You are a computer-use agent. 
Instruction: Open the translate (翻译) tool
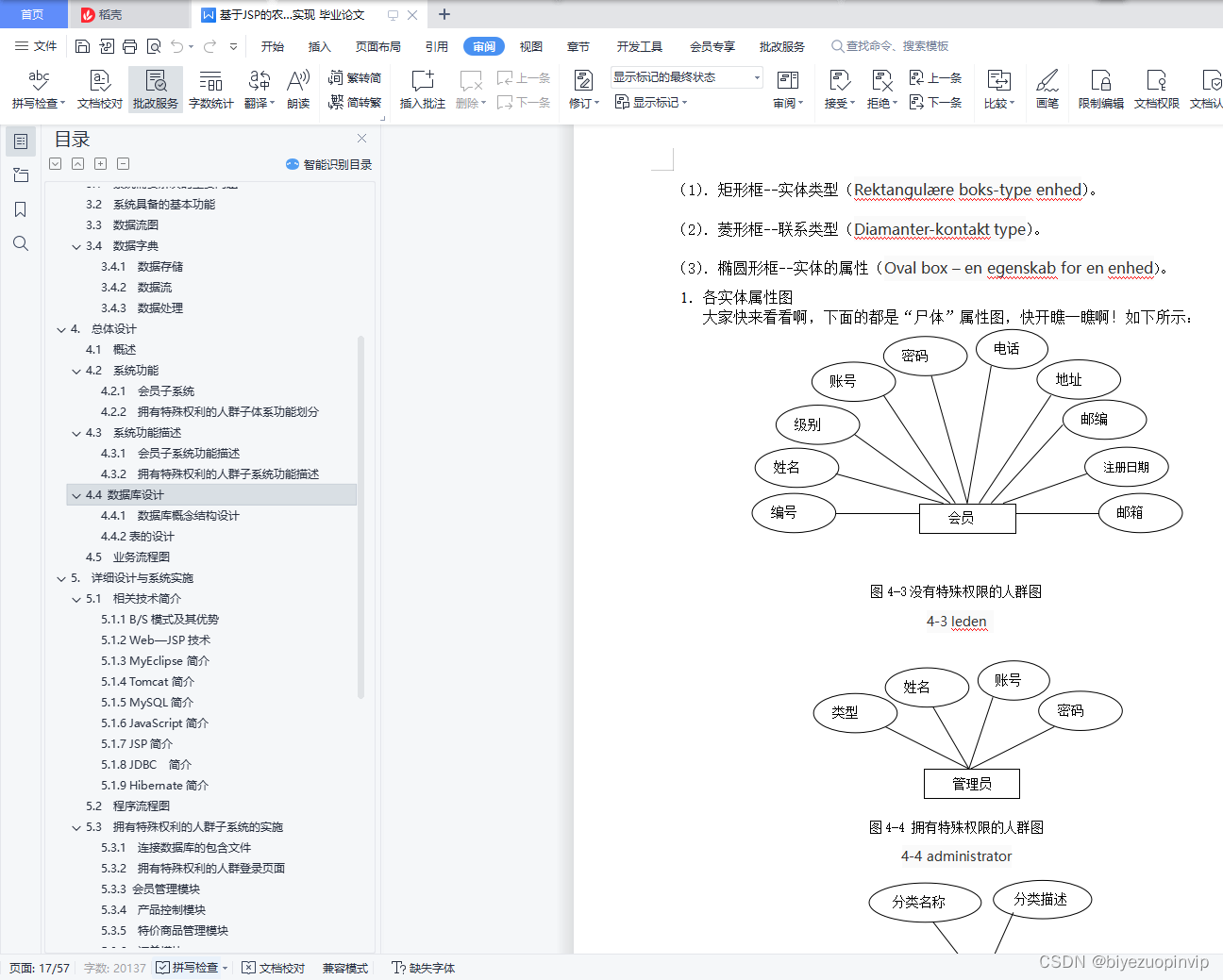click(260, 90)
